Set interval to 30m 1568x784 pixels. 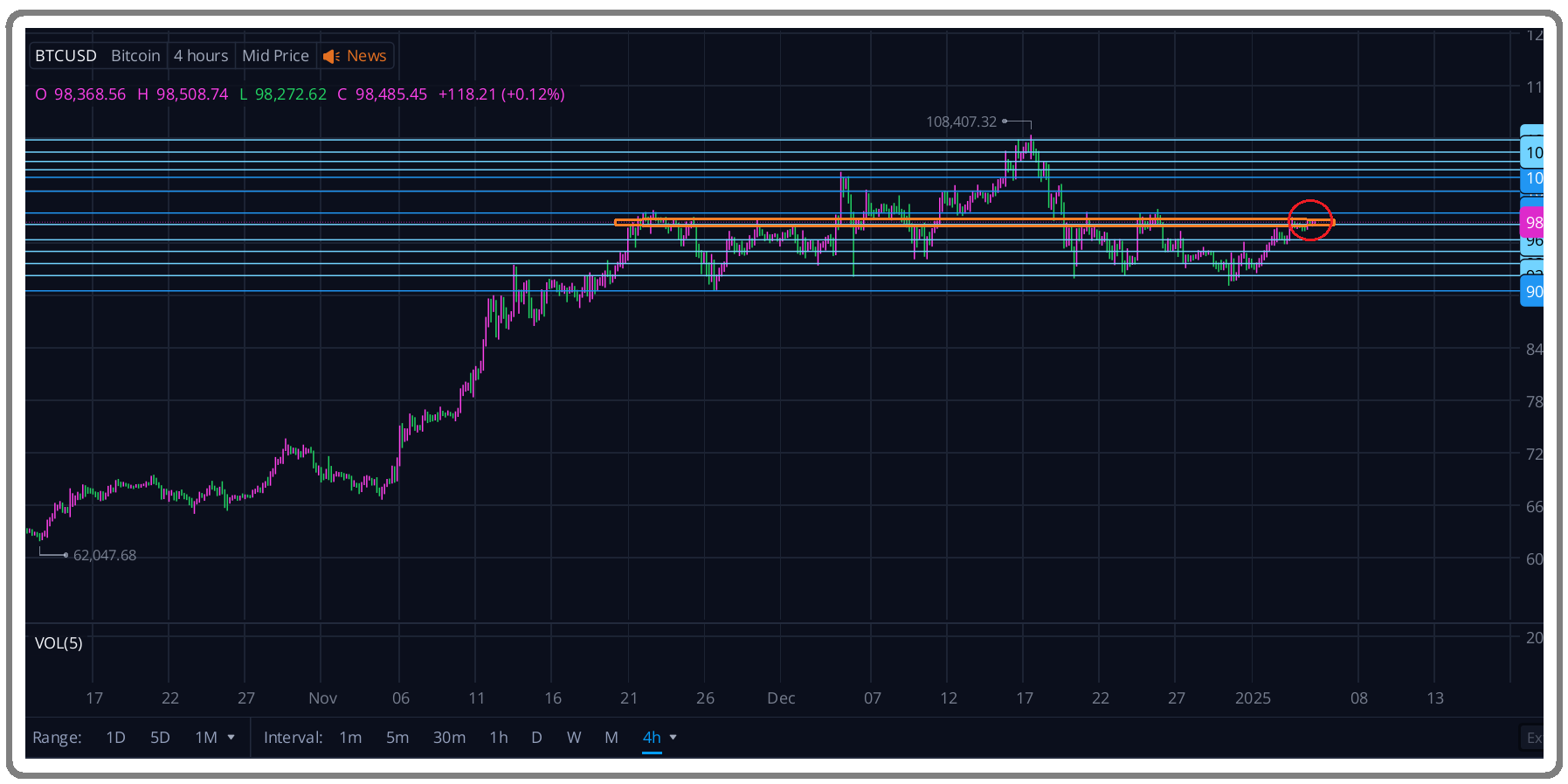pyautogui.click(x=449, y=738)
